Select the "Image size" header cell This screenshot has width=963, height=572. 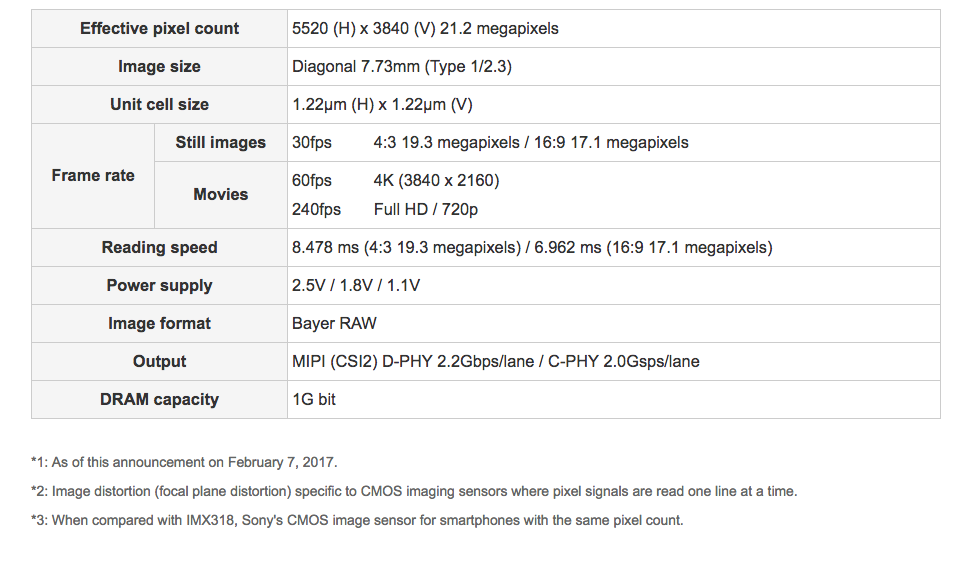159,66
